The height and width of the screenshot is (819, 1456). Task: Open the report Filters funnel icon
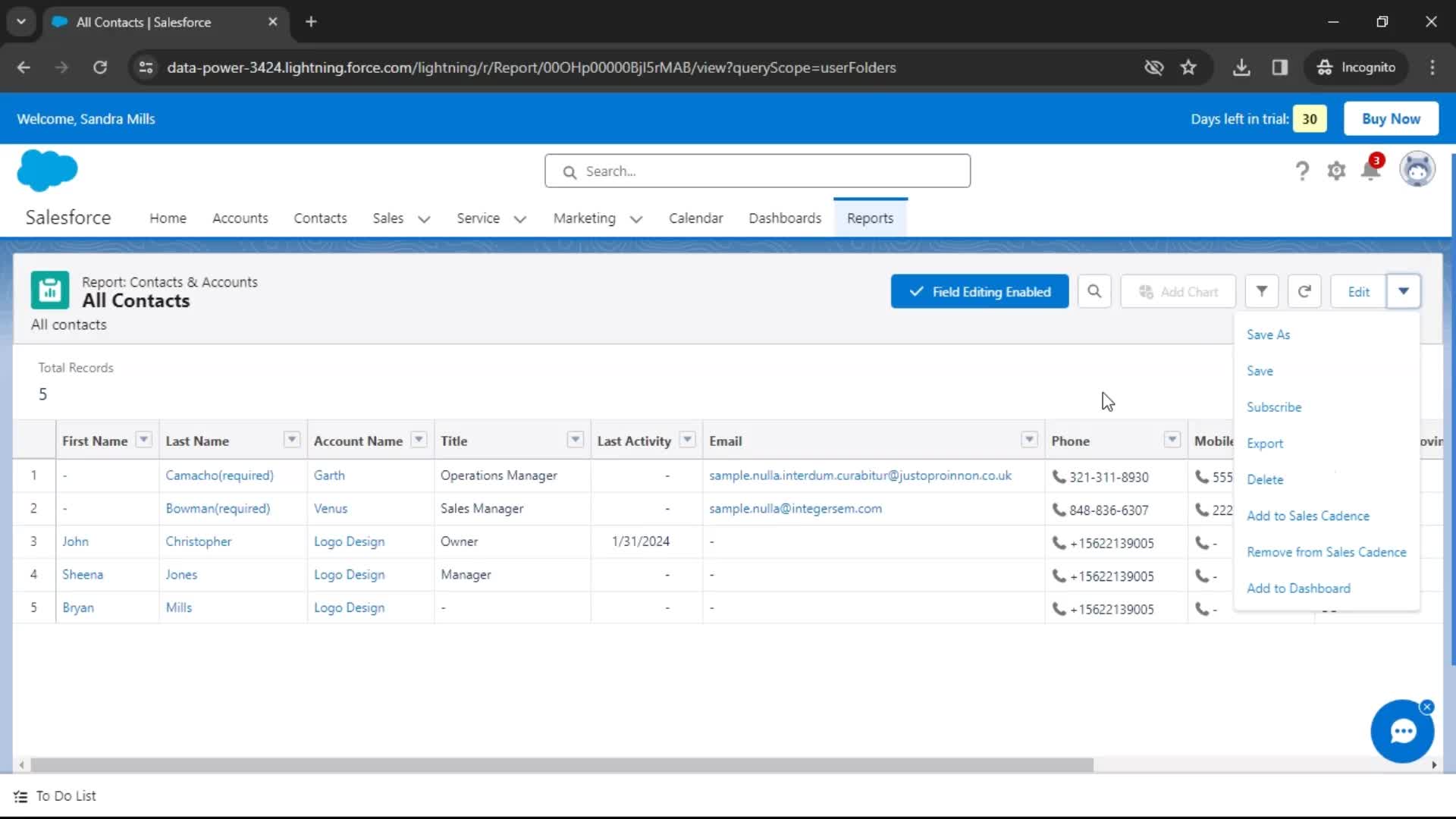coord(1262,291)
